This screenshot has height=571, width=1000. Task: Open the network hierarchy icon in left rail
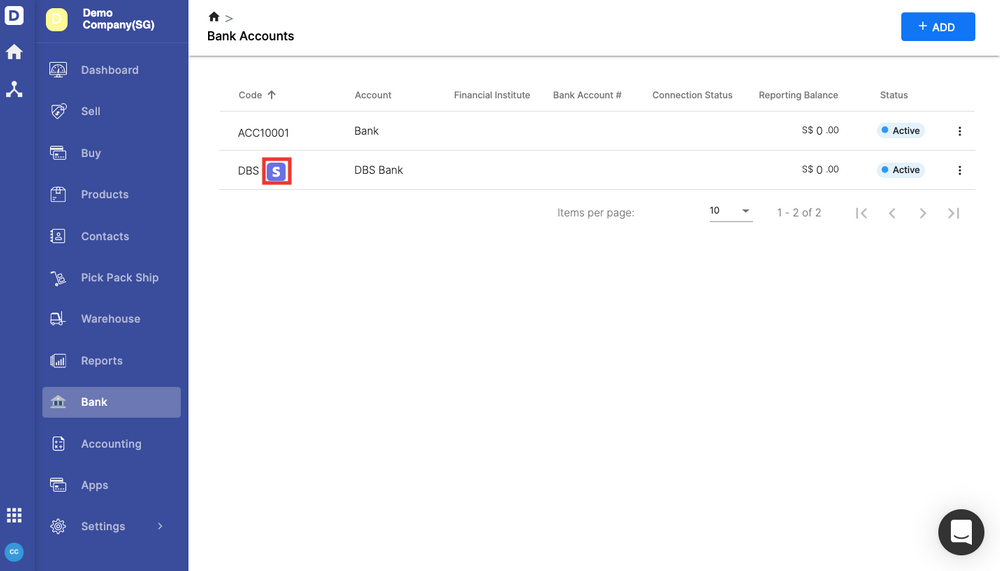pos(14,89)
